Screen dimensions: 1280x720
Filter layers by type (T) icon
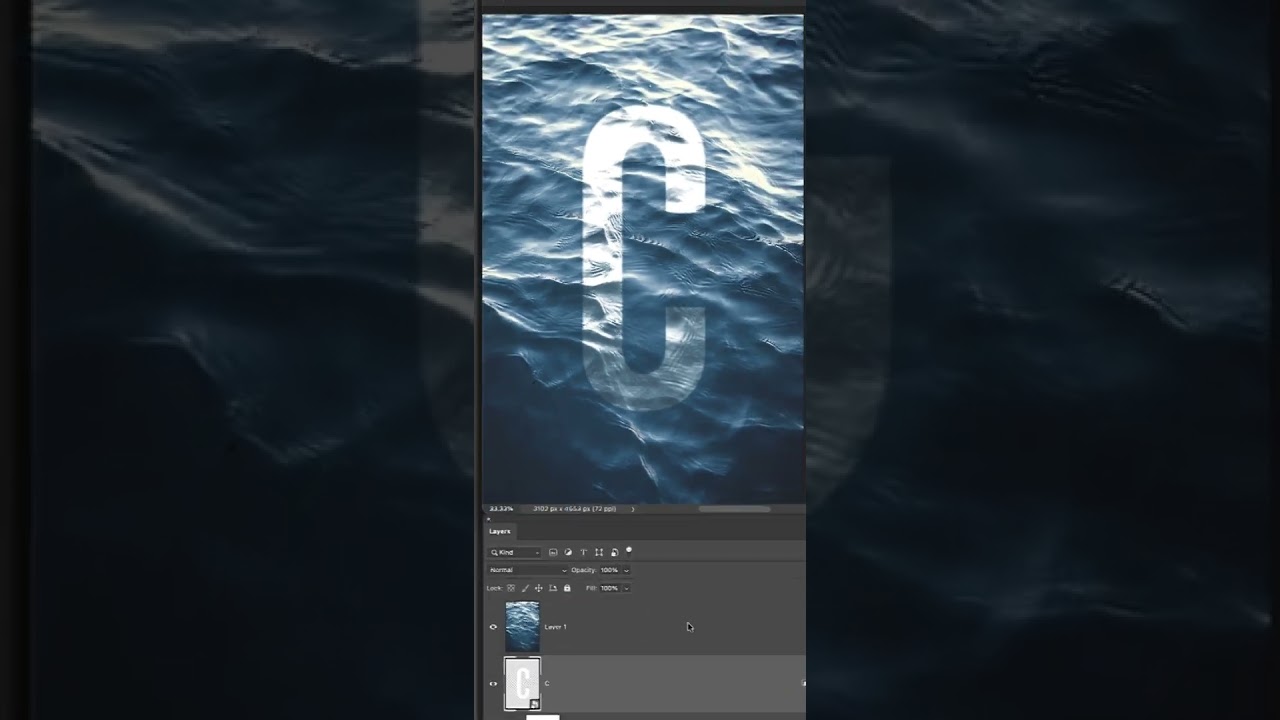(583, 552)
